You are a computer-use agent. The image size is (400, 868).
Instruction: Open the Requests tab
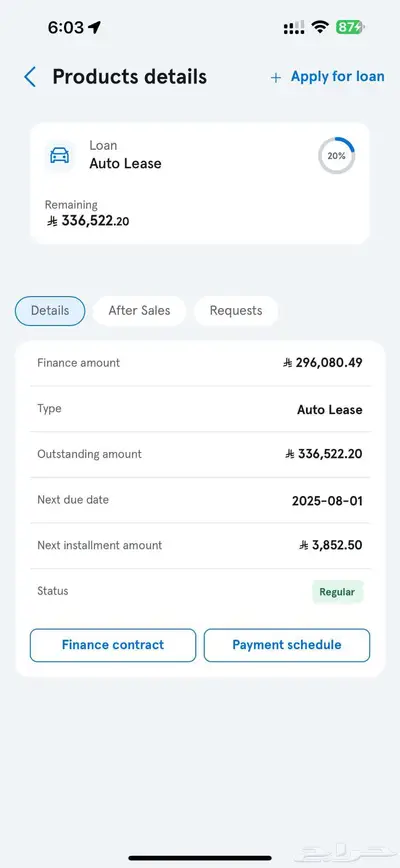coord(236,311)
